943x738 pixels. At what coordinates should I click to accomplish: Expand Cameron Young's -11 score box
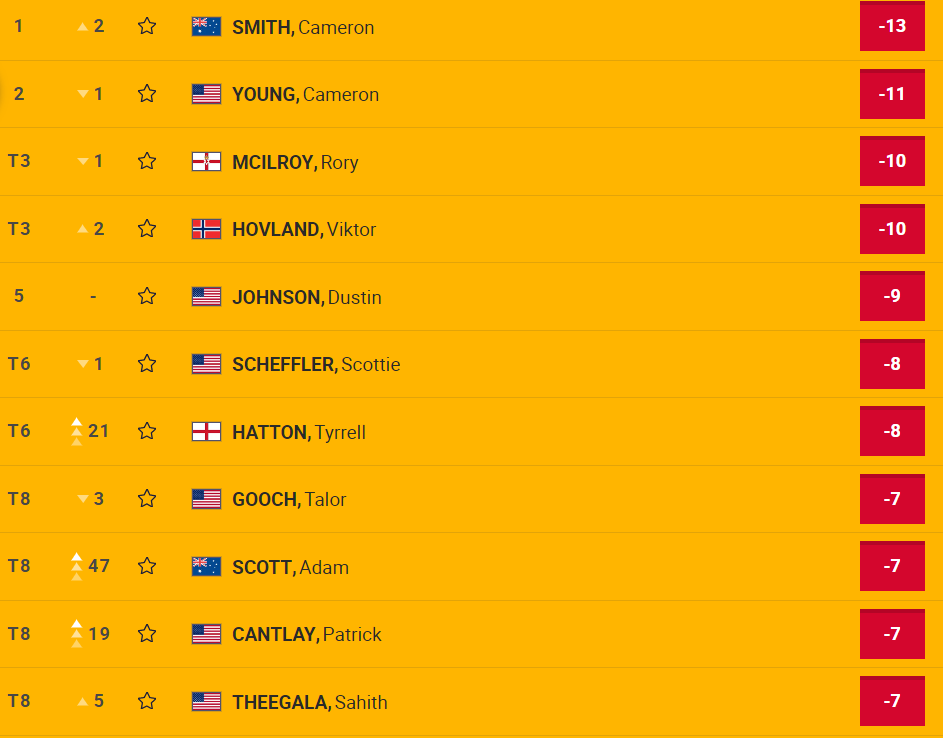[892, 94]
